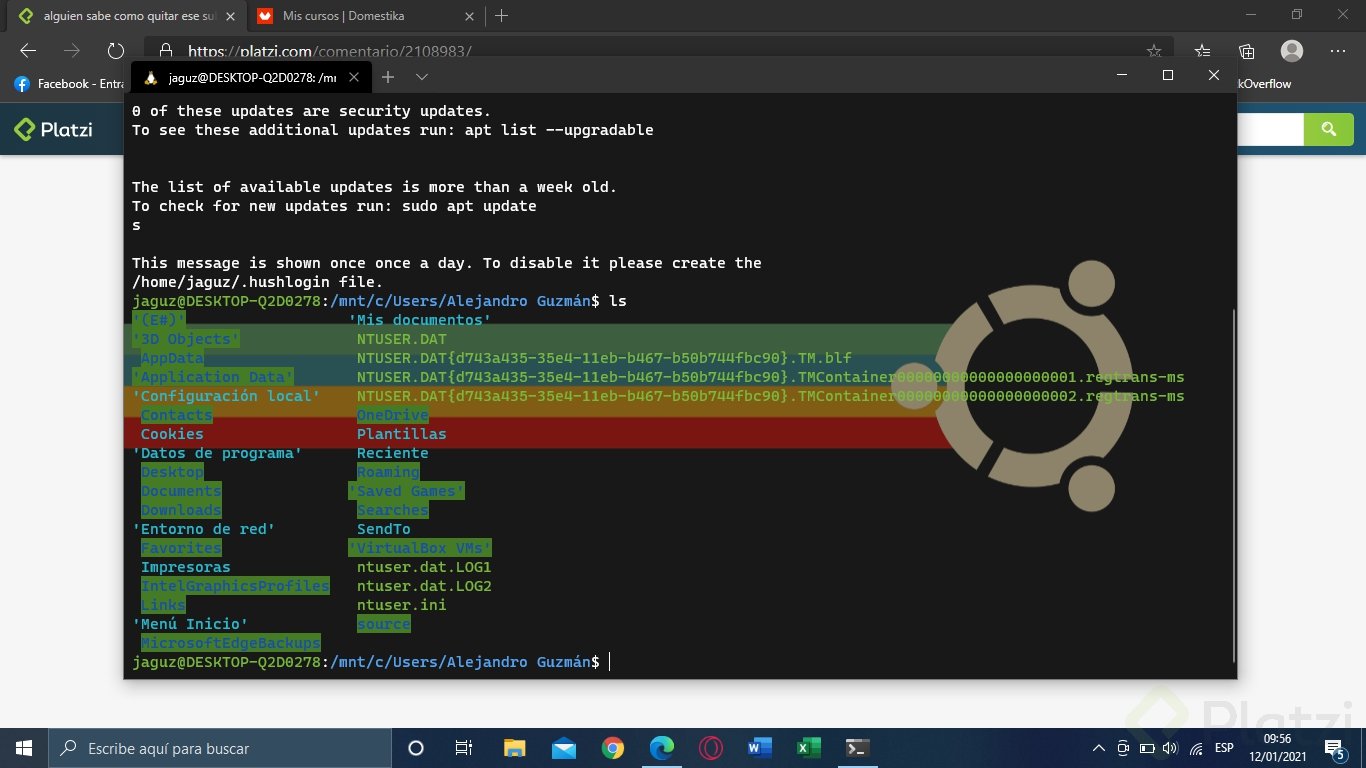The width and height of the screenshot is (1366, 768).
Task: Click 'Mis documentos' in terminal listing
Action: click(x=419, y=320)
